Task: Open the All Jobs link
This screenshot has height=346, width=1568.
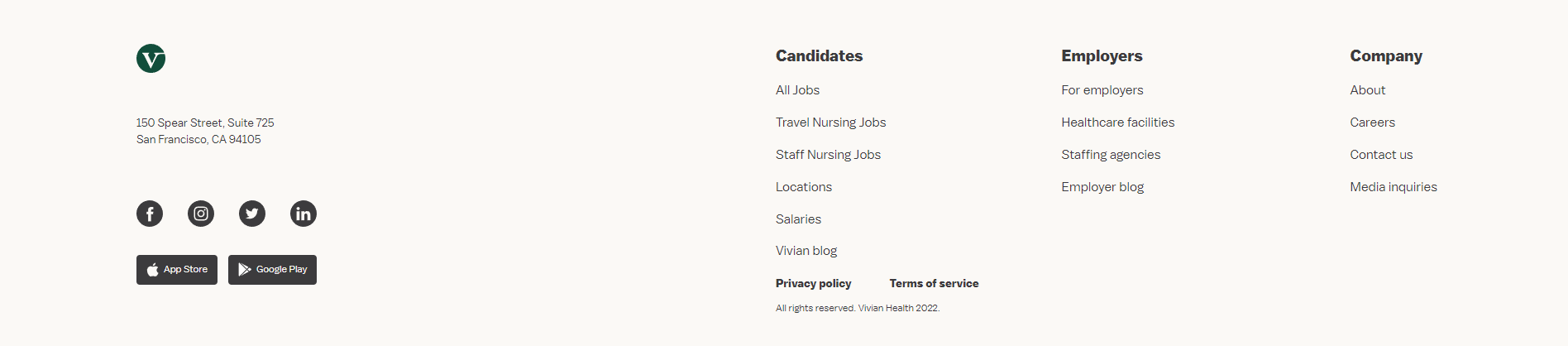Action: click(797, 90)
